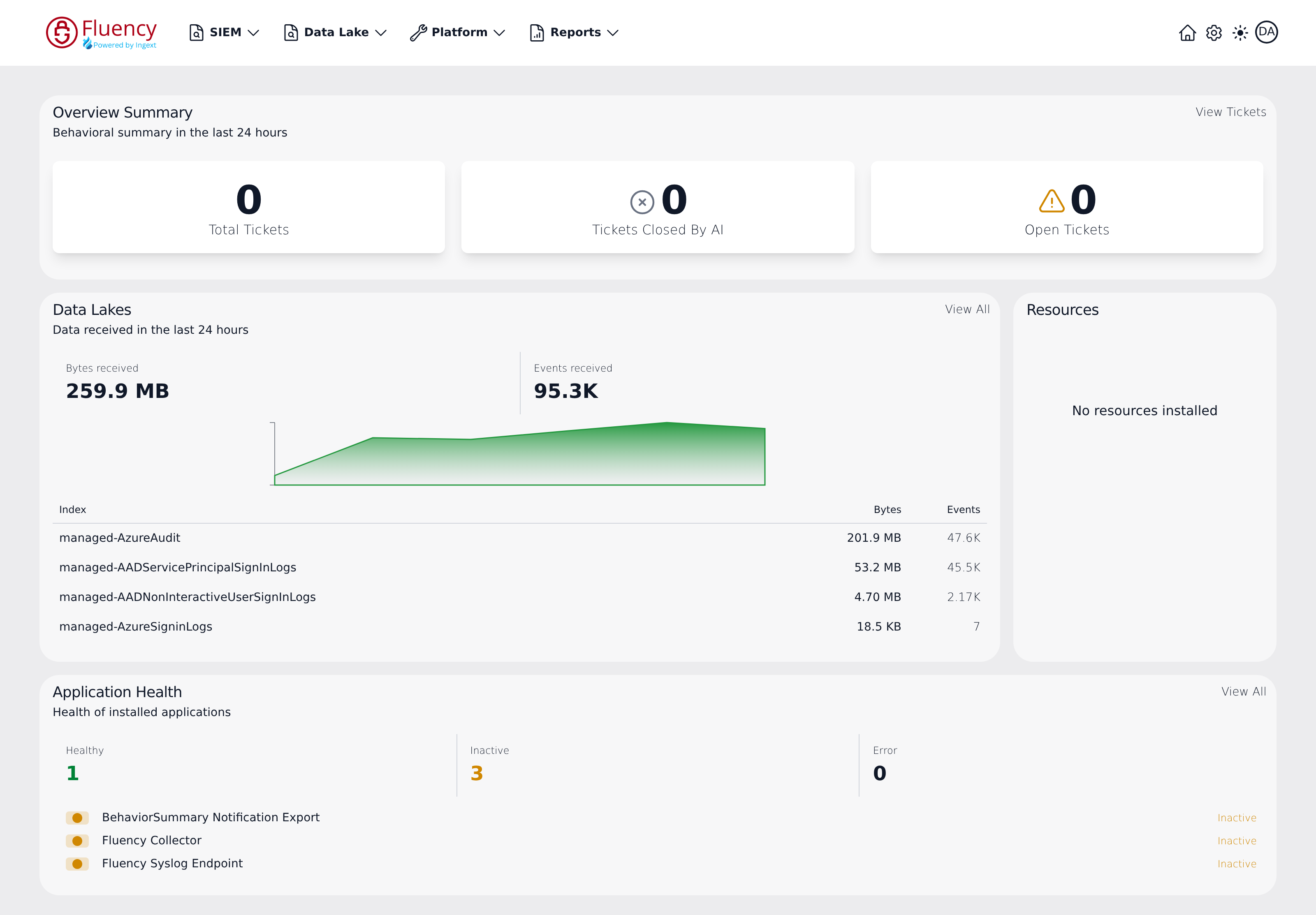Open the DA user avatar menu
1316x915 pixels.
[1266, 32]
